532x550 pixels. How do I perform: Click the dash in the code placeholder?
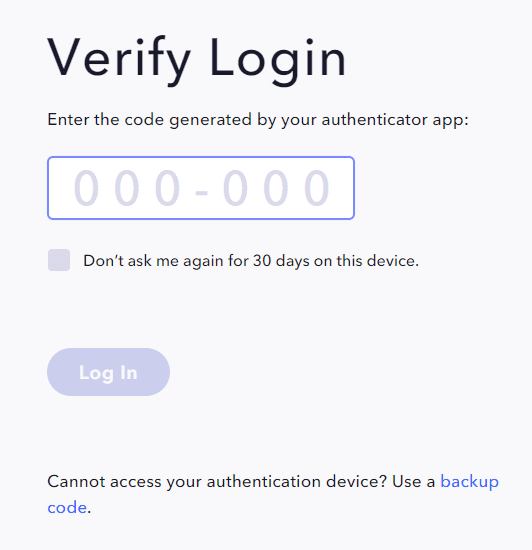tap(202, 192)
